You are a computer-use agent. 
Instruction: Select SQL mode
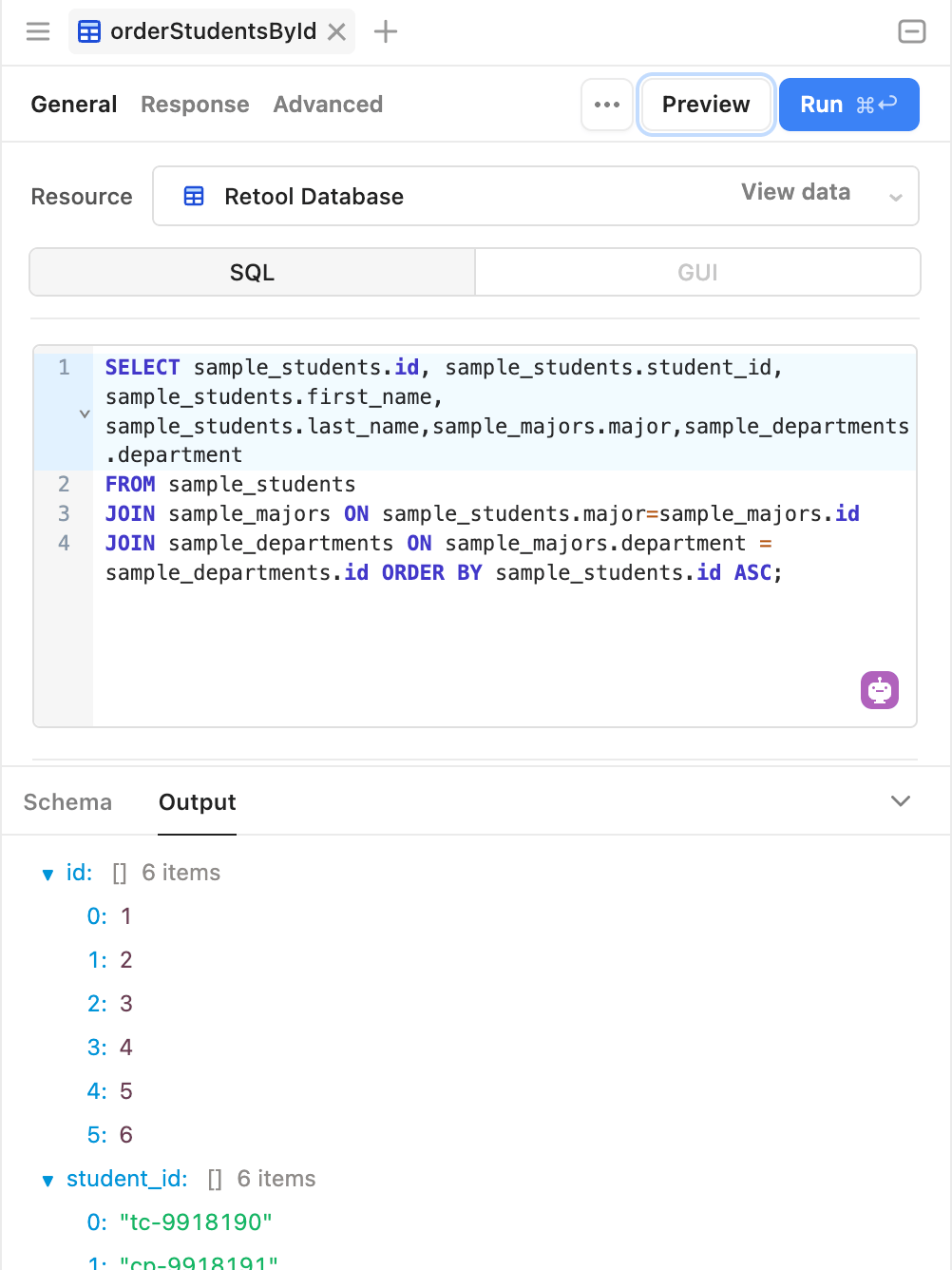[x=253, y=273]
